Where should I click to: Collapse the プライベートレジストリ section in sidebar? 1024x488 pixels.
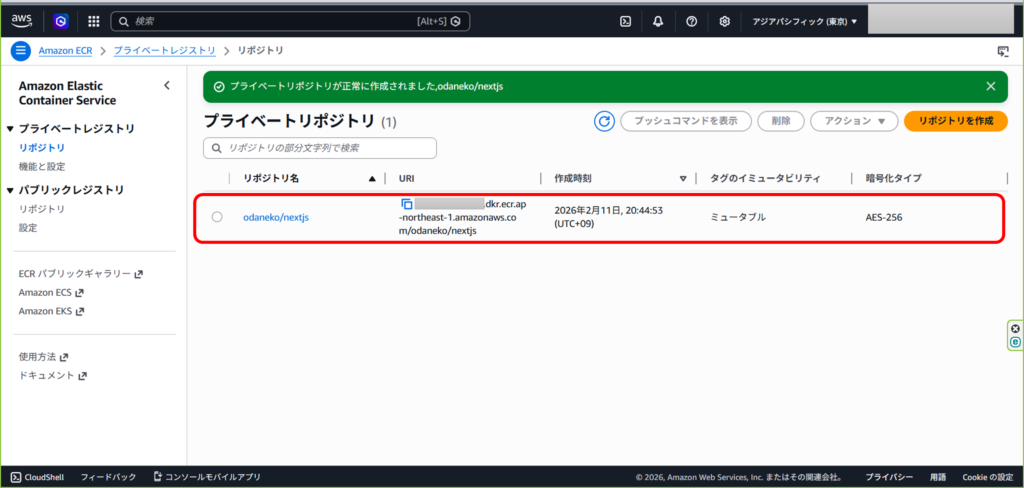pos(11,129)
